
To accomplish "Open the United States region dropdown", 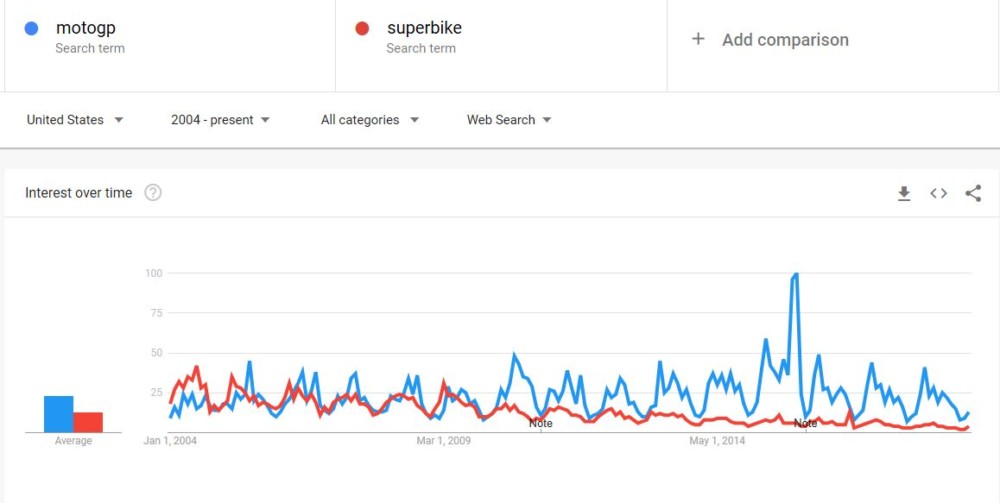I will (75, 120).
